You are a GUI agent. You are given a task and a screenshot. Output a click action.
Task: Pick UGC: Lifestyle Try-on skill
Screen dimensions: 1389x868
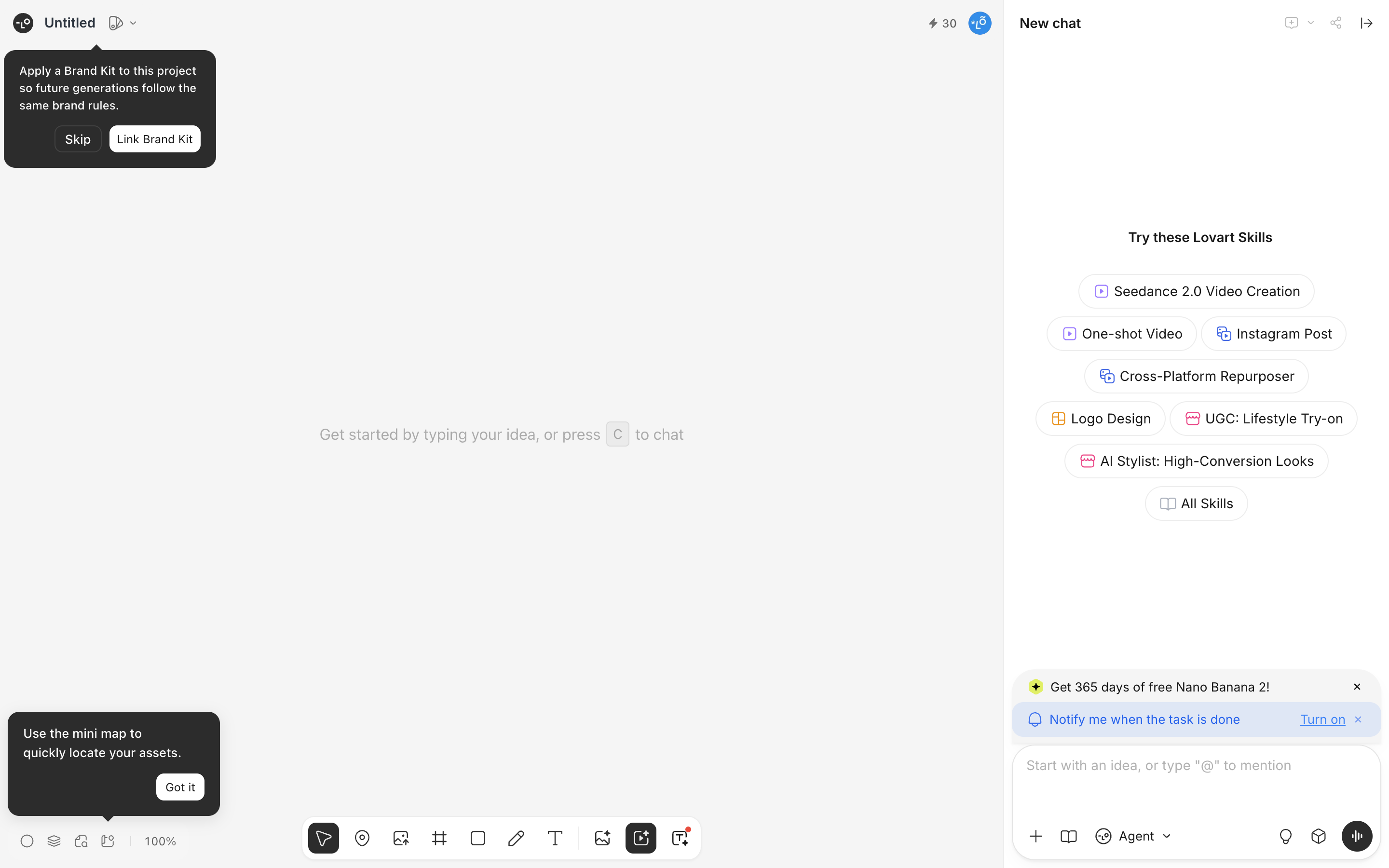1263,419
